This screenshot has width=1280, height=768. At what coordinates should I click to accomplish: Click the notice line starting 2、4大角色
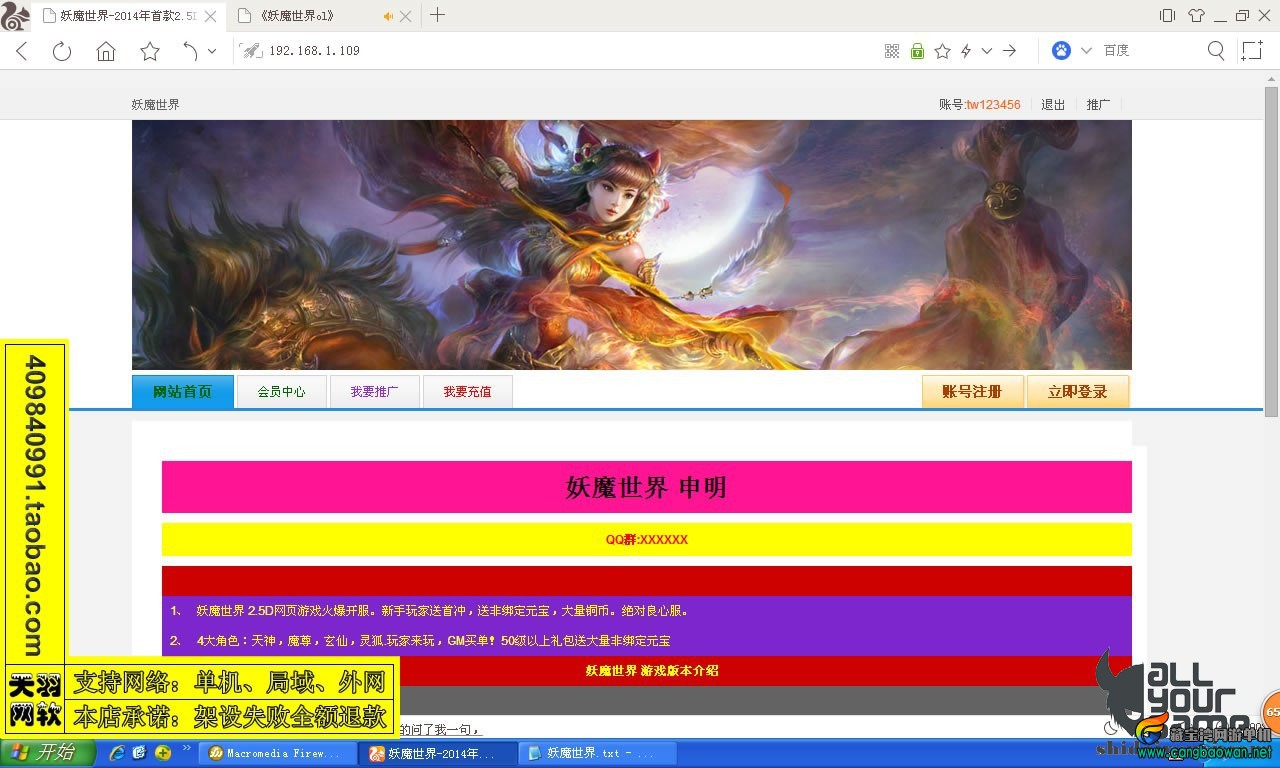click(x=420, y=641)
